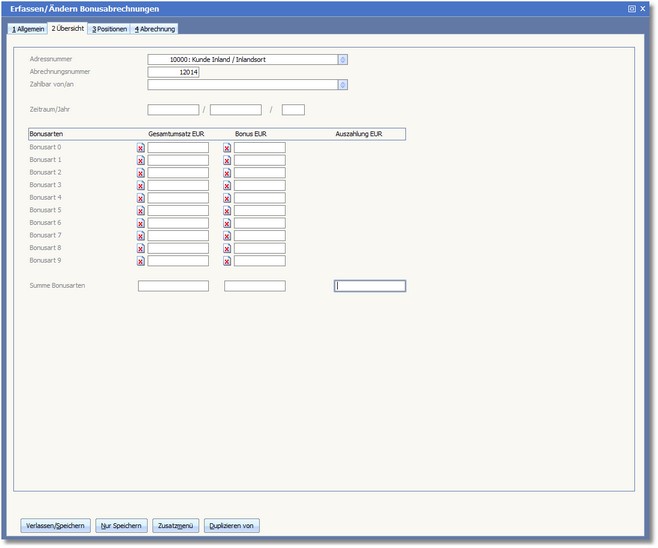Click red X icon beside Bonusart 7 Bonus field
This screenshot has width=658, height=548.
tap(227, 236)
